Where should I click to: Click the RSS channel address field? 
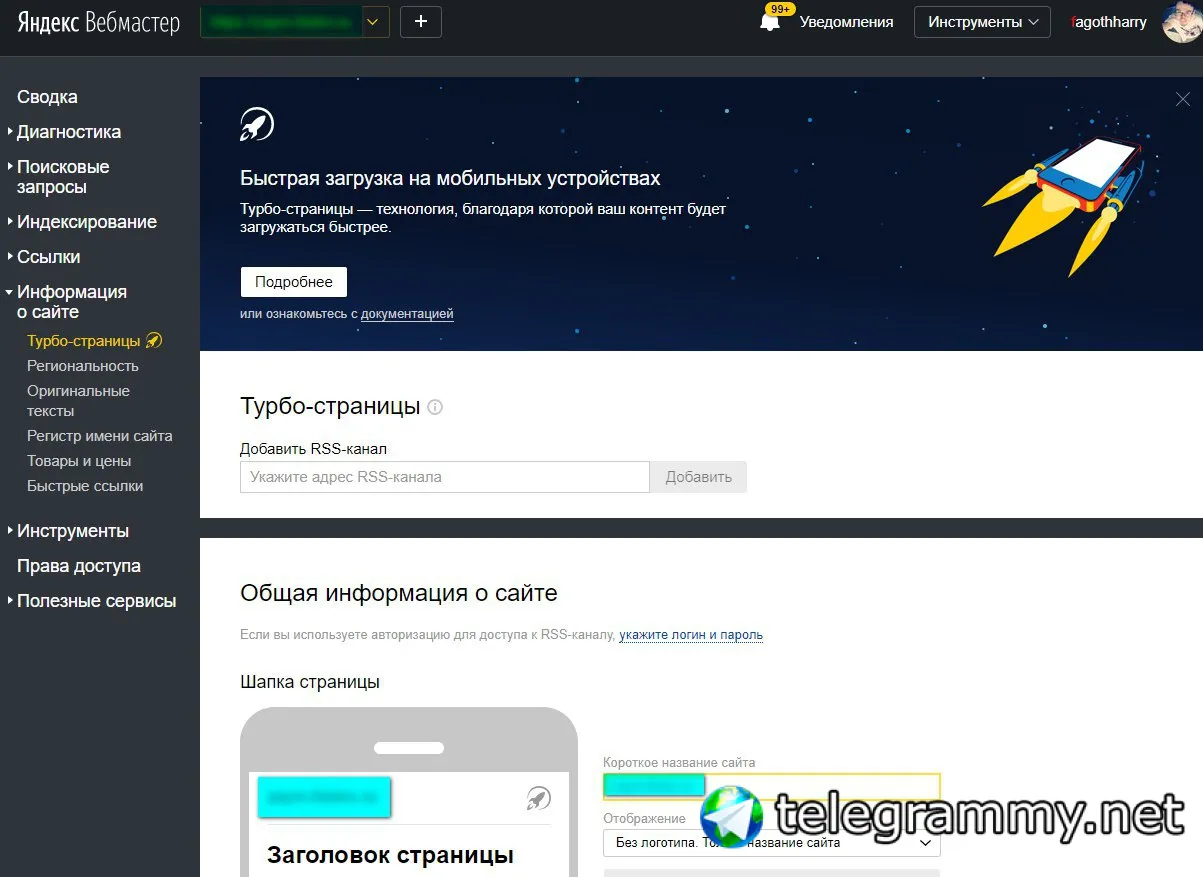click(x=445, y=477)
